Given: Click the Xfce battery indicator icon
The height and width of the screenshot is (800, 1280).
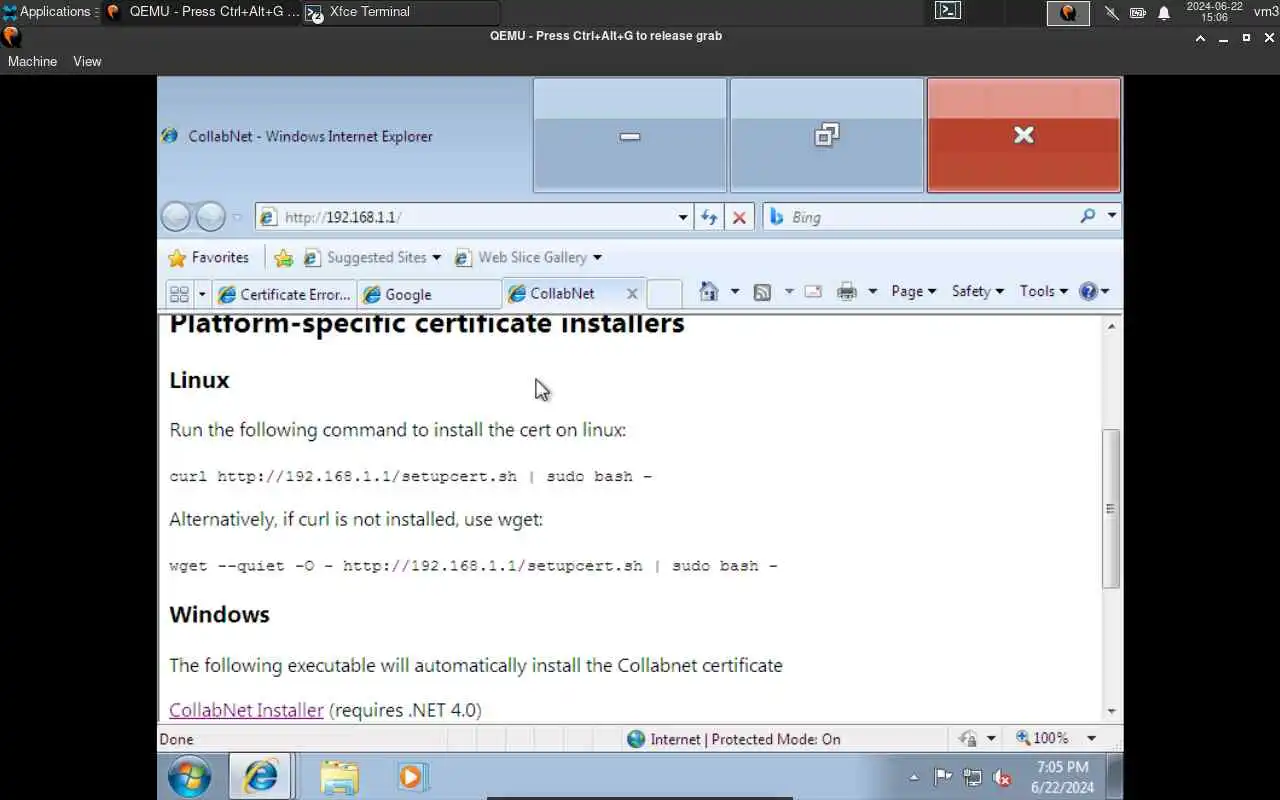Looking at the screenshot, I should (x=1138, y=13).
